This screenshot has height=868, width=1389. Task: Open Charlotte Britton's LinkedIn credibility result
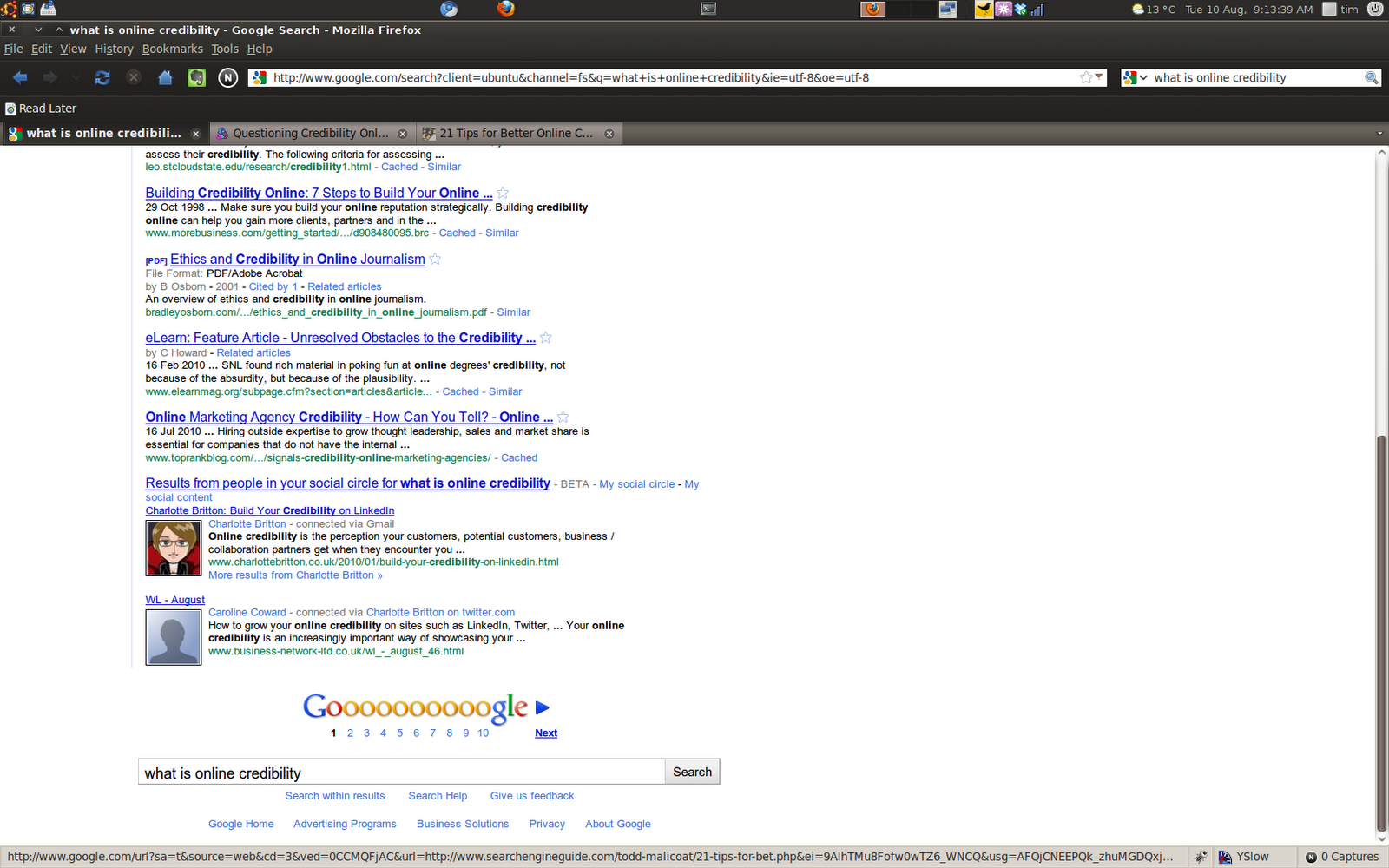click(x=270, y=510)
